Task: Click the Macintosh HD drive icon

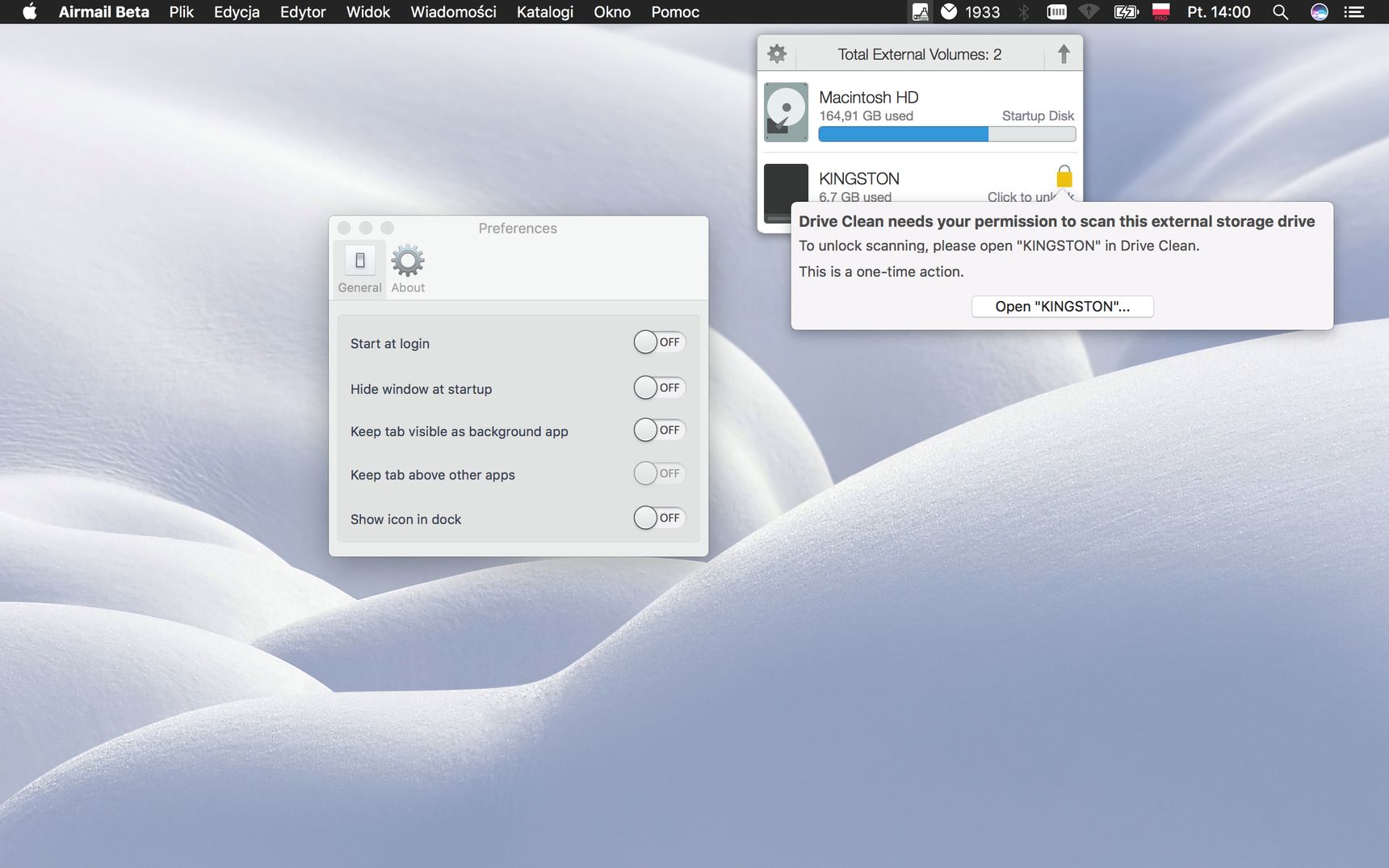Action: click(786, 112)
